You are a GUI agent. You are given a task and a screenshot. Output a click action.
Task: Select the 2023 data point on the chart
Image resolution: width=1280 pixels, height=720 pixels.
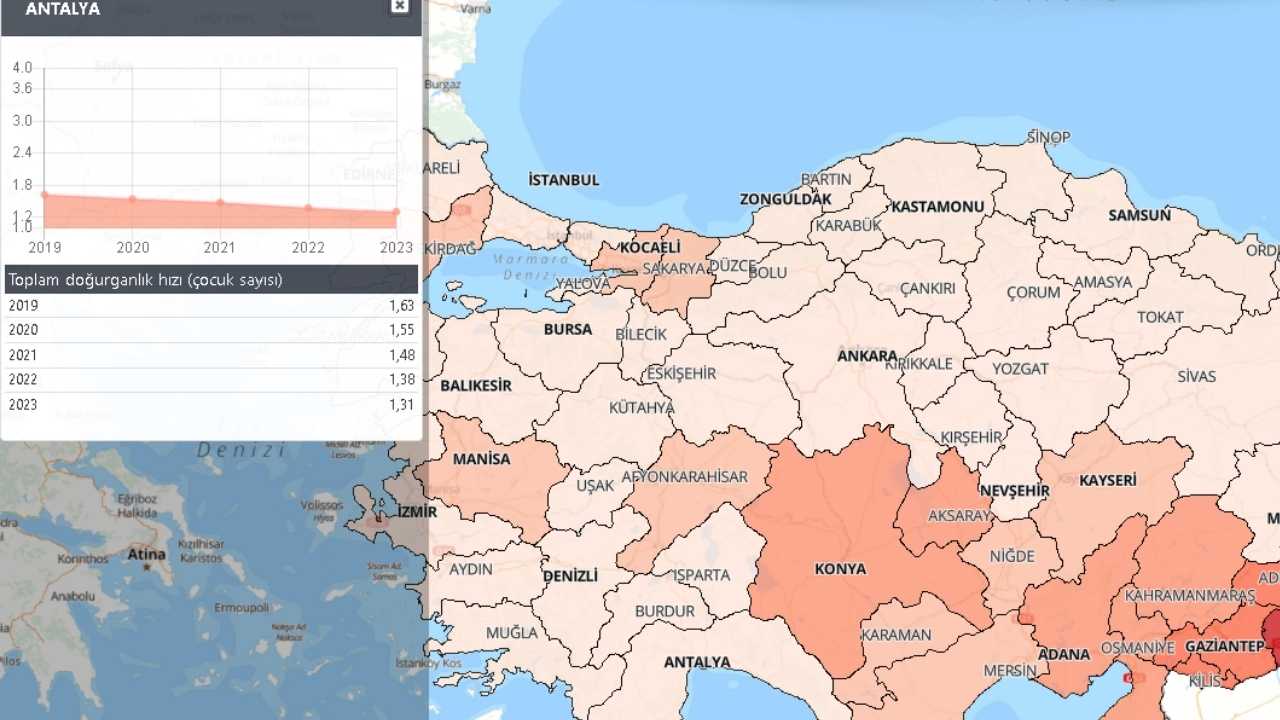click(396, 213)
